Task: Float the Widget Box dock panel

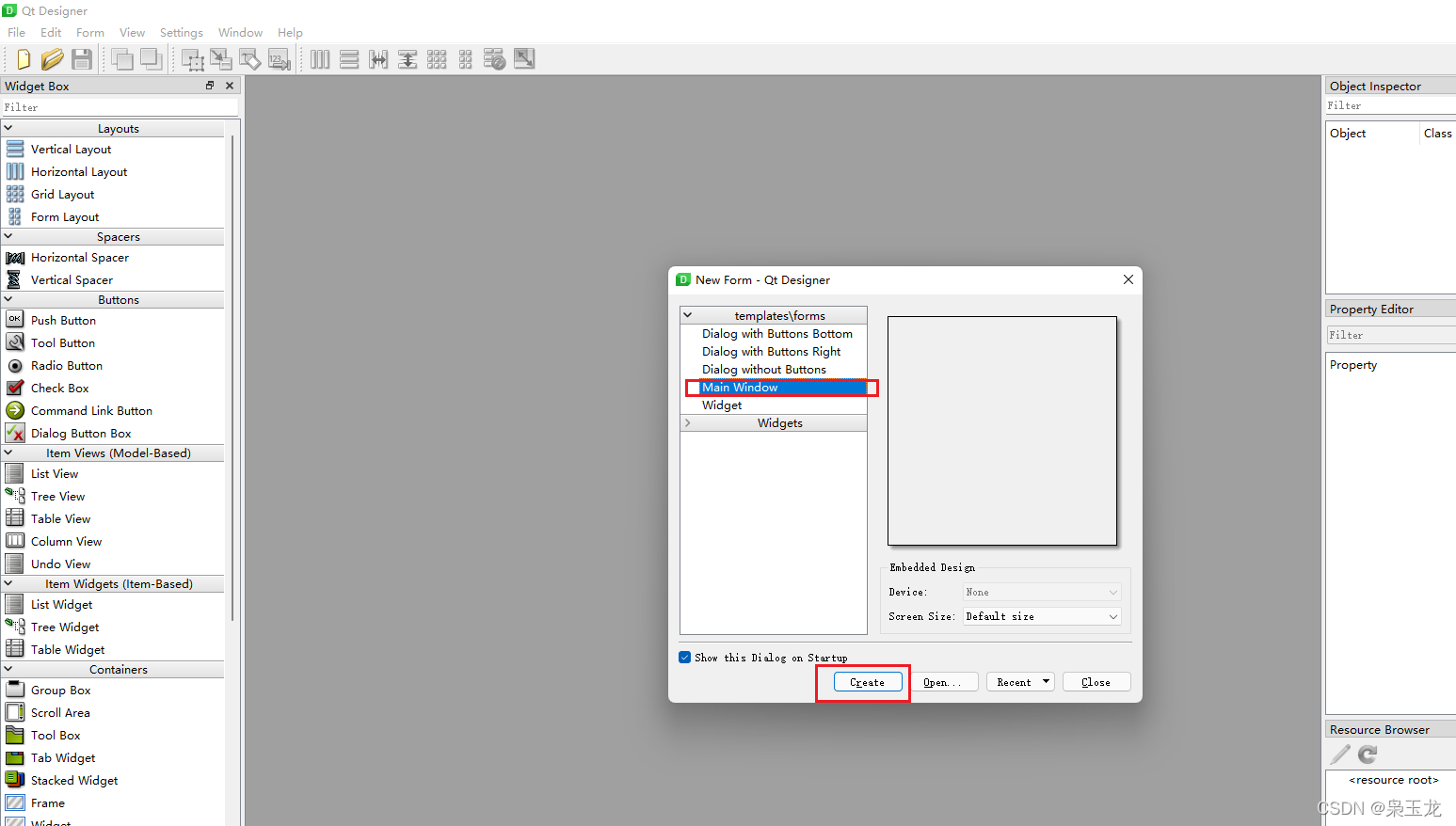Action: click(x=210, y=86)
